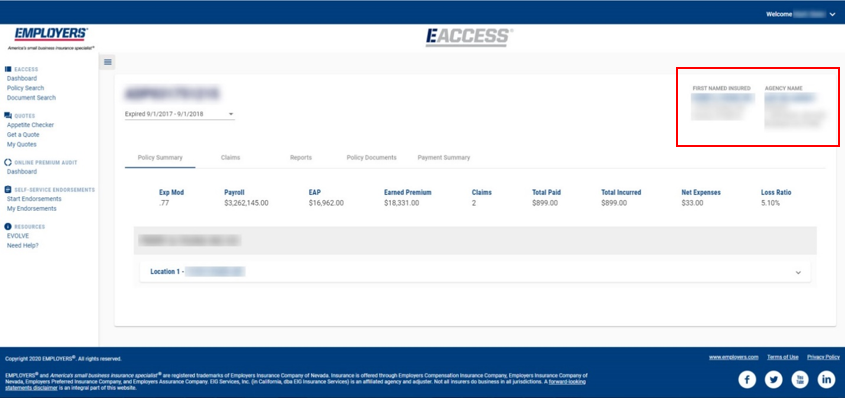Switch to the Payment Summary tab
This screenshot has height=399, width=845.
coord(444,158)
